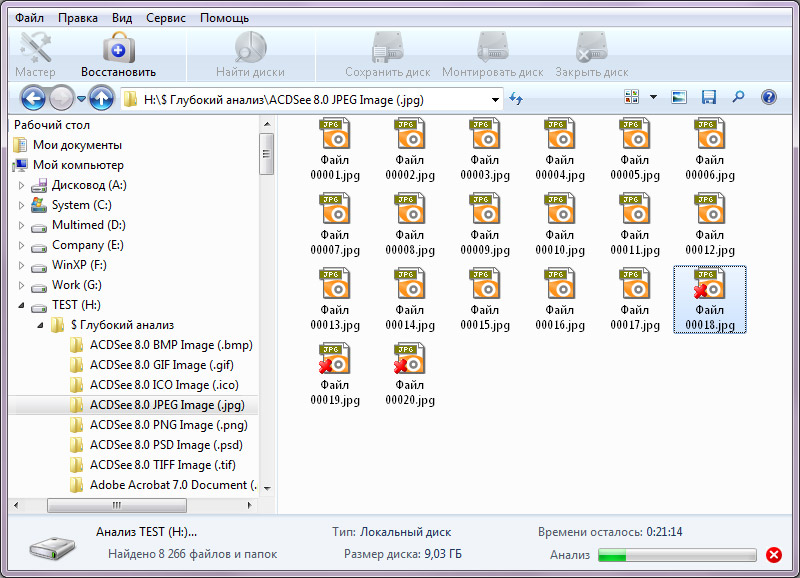
Task: Click the analysis progress bar
Action: [x=677, y=555]
